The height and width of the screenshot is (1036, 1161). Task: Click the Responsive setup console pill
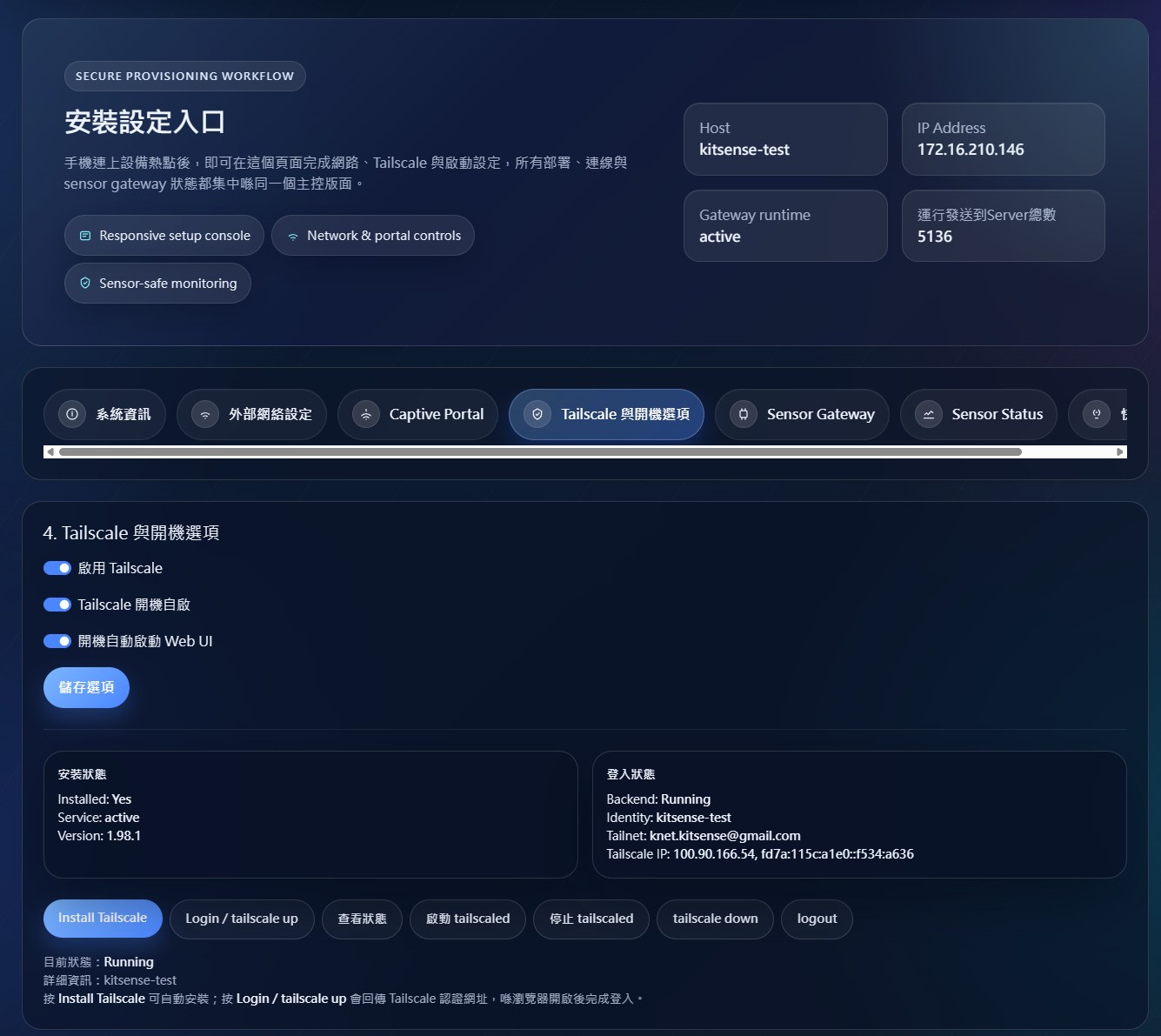click(164, 236)
